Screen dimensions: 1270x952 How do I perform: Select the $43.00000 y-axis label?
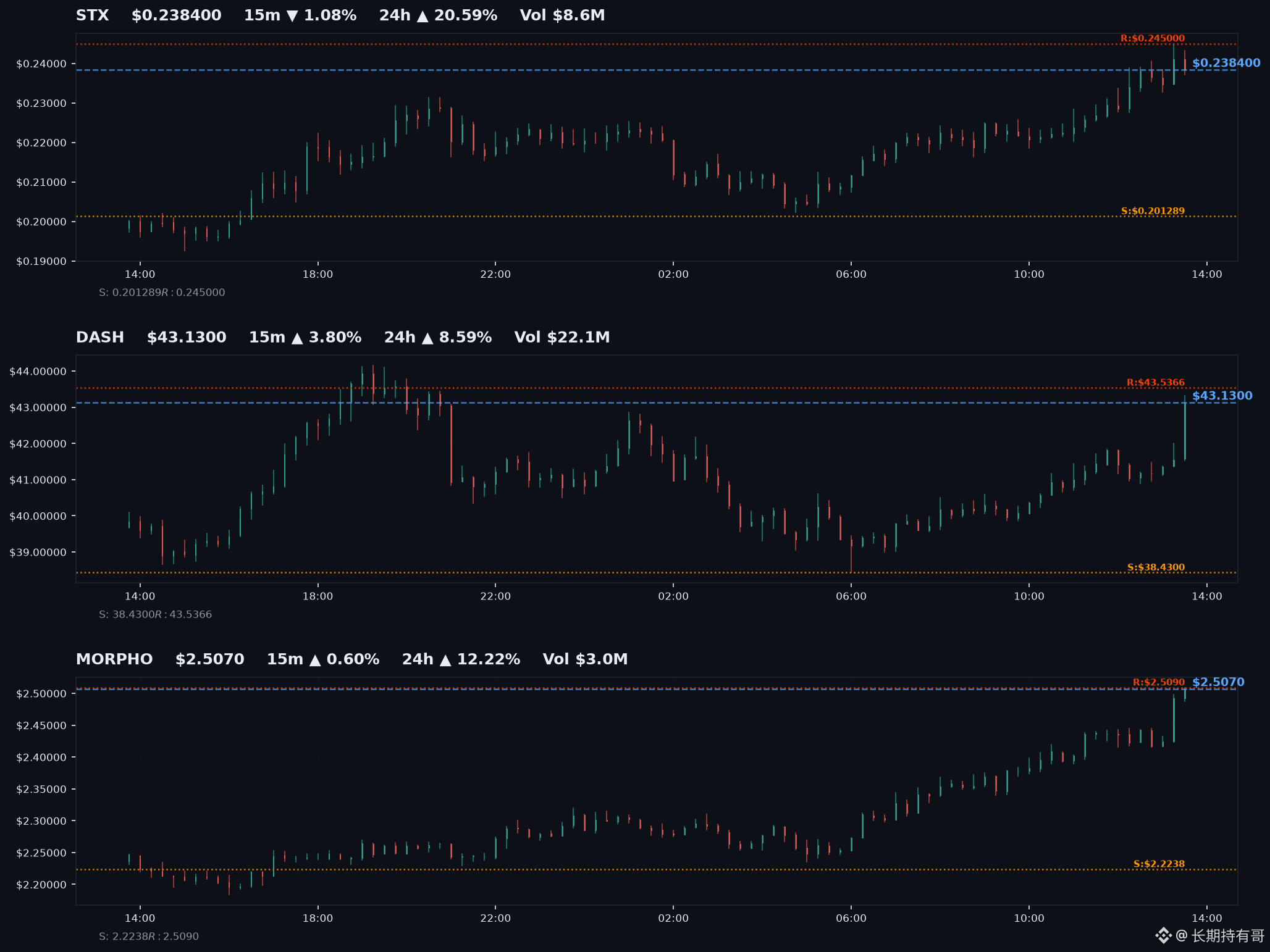[38, 408]
